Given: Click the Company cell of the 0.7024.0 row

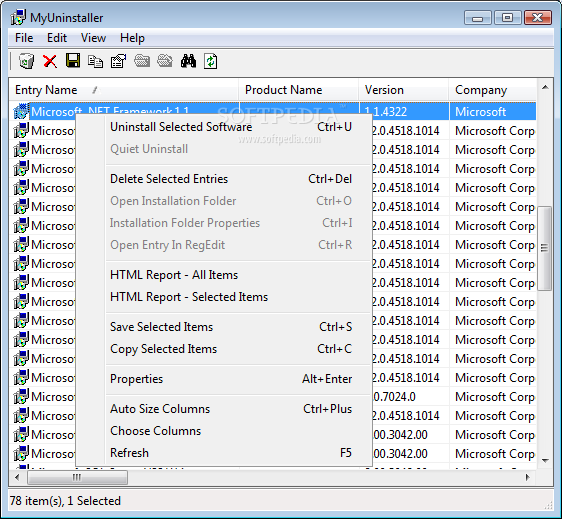Looking at the screenshot, I should pos(492,397).
